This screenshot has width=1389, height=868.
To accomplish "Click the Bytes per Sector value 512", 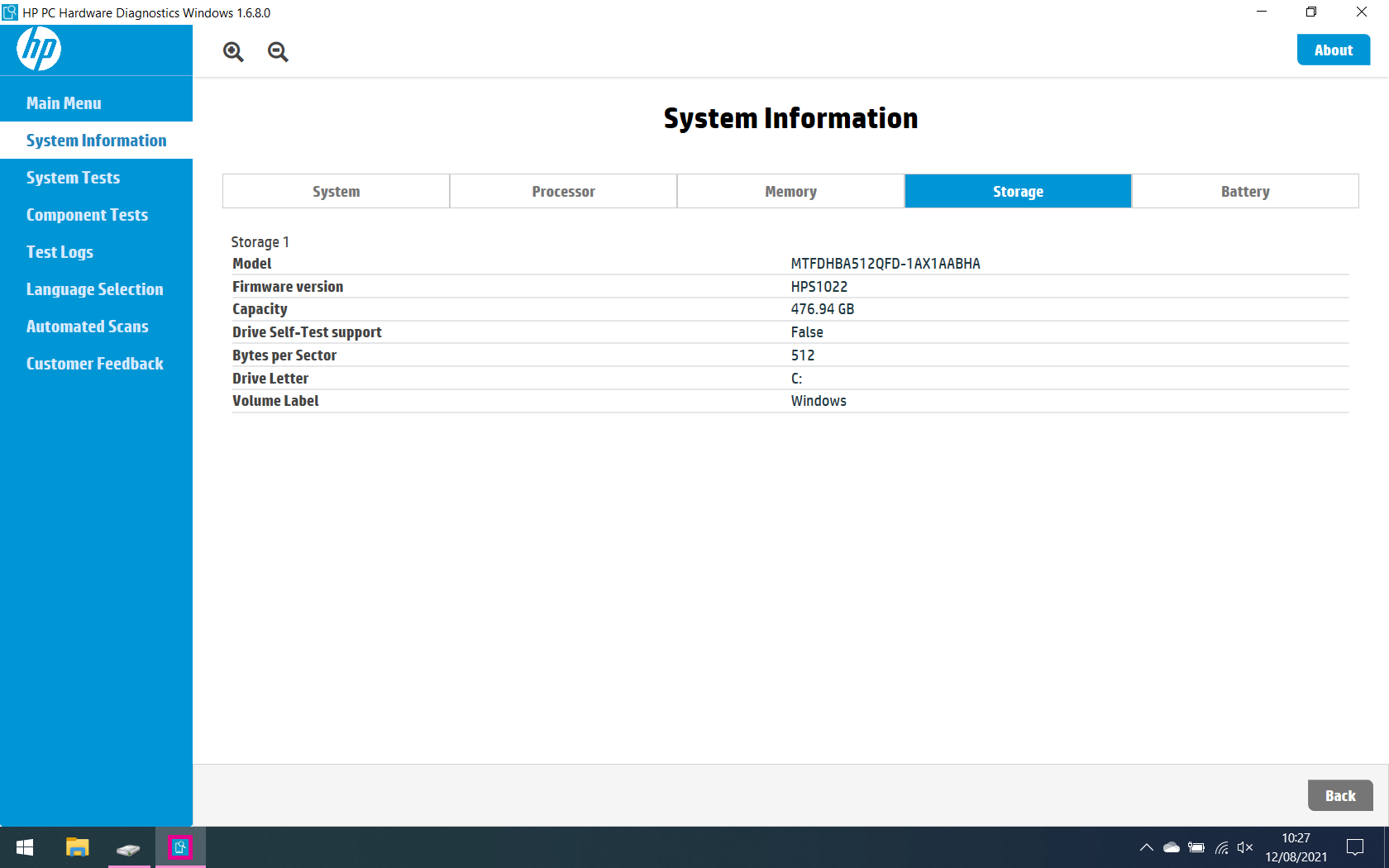I will [803, 355].
